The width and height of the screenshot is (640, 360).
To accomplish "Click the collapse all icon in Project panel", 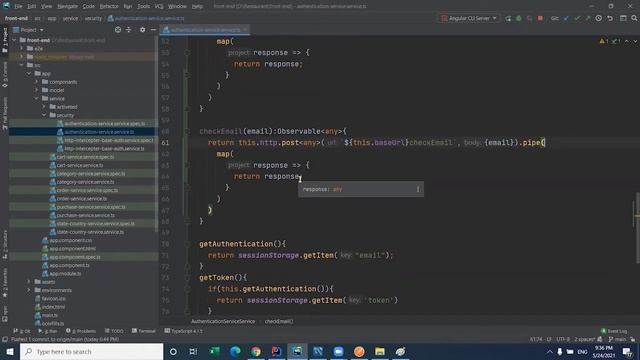I will (x=129, y=30).
